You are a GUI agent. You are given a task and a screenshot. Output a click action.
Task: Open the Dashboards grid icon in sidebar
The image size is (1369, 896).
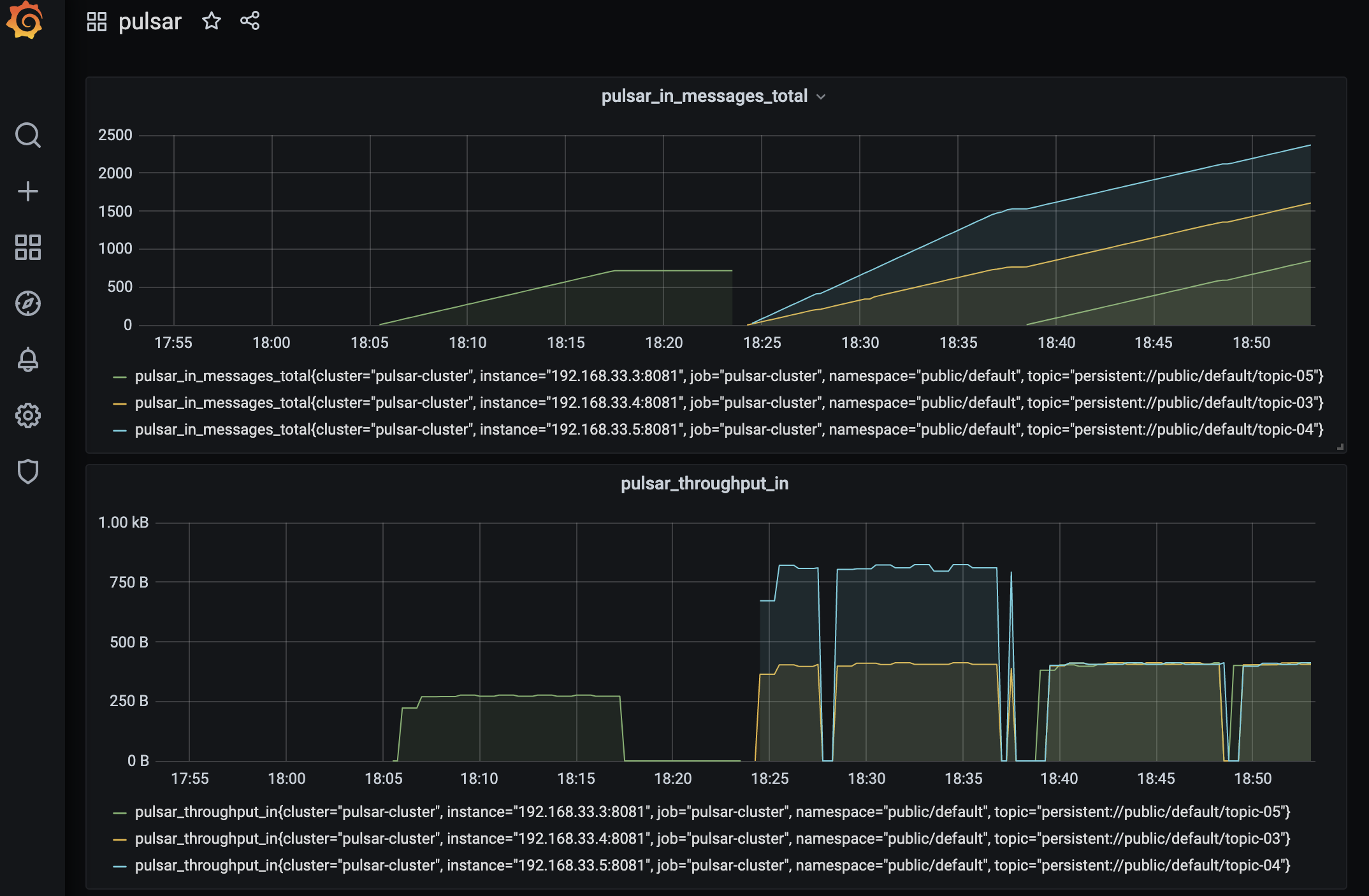[28, 247]
